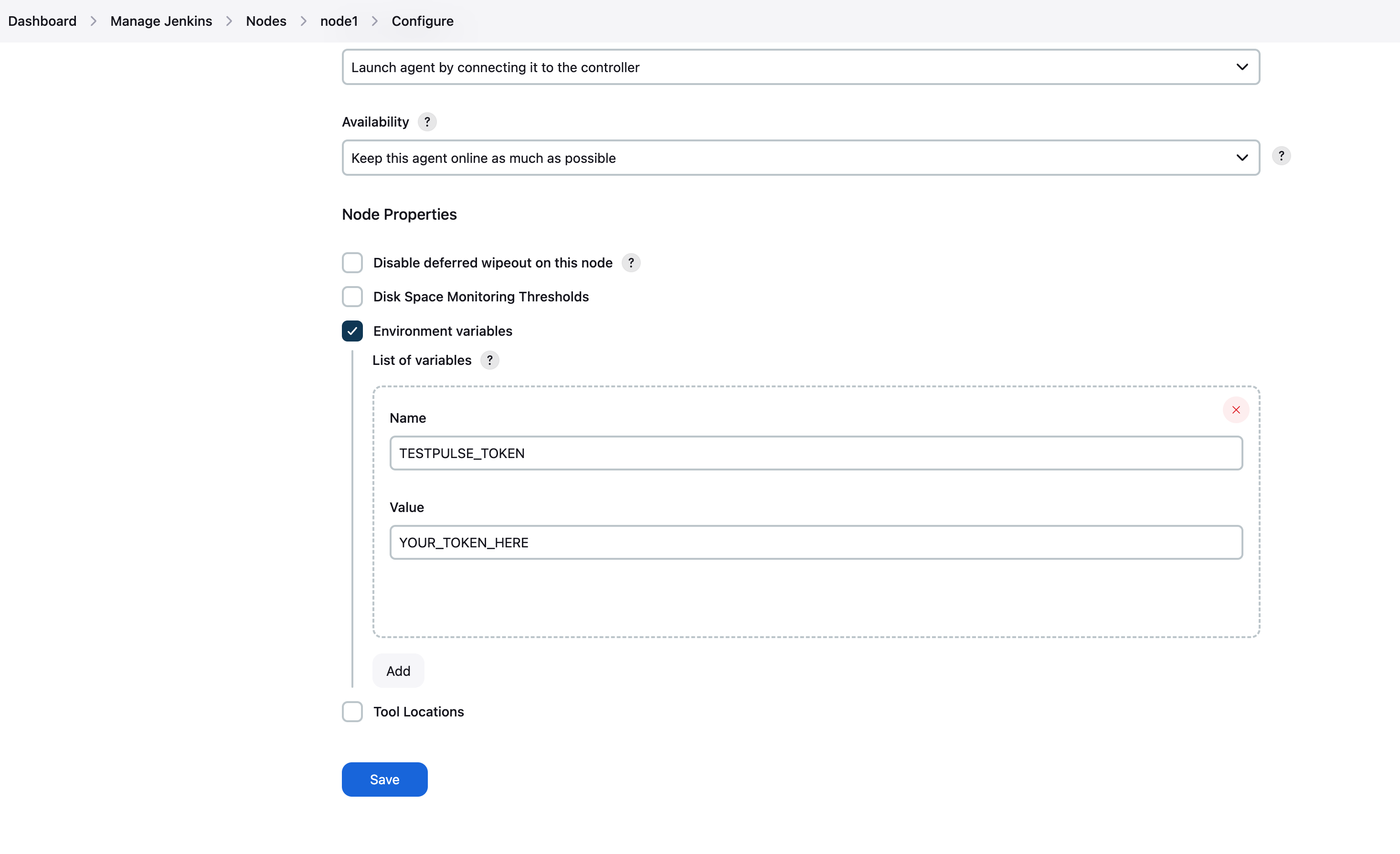This screenshot has height=854, width=1400.
Task: Open node1 breadcrumb
Action: click(x=339, y=21)
